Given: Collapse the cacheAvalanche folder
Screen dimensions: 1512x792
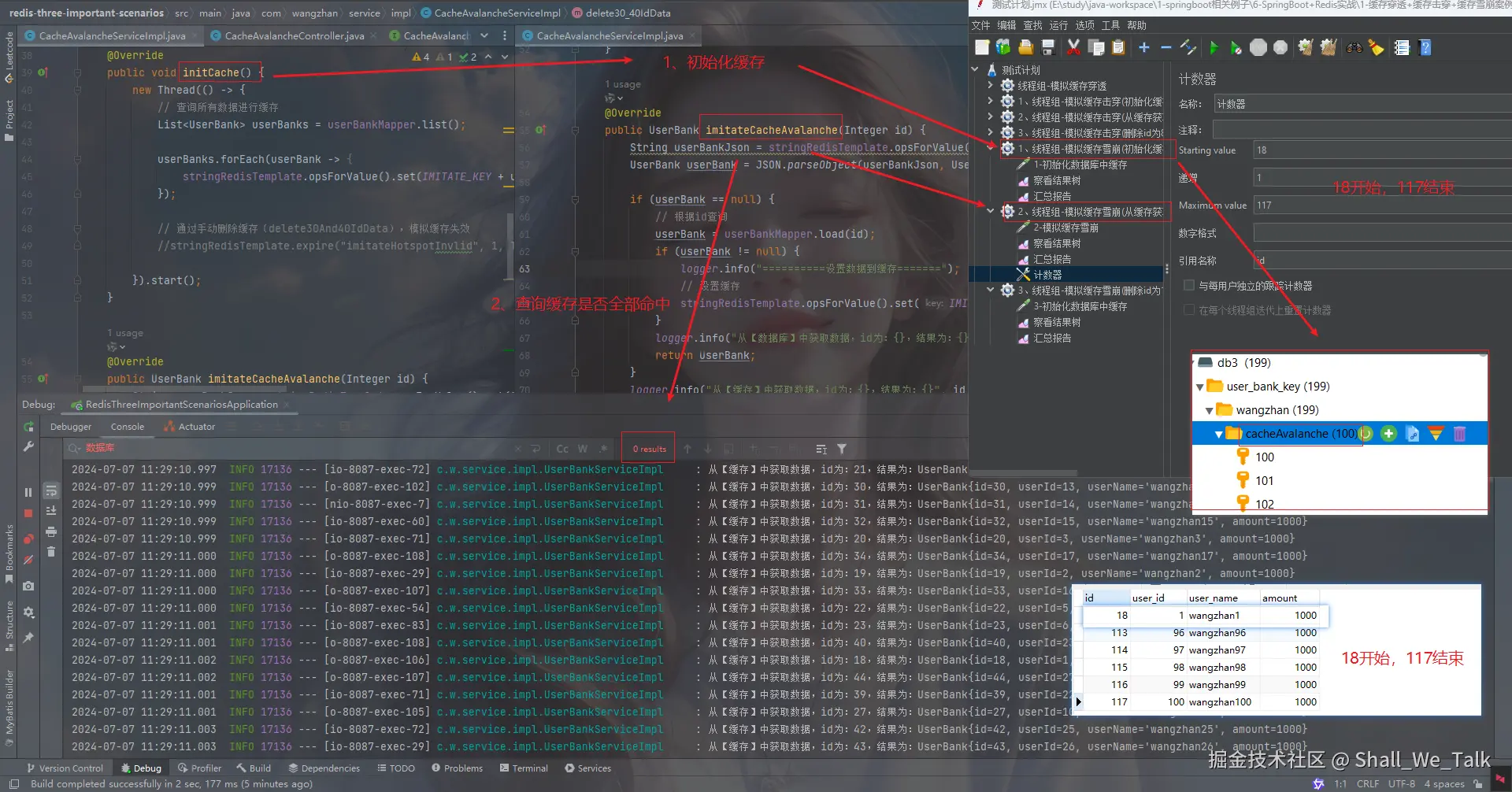Looking at the screenshot, I should point(1219,434).
